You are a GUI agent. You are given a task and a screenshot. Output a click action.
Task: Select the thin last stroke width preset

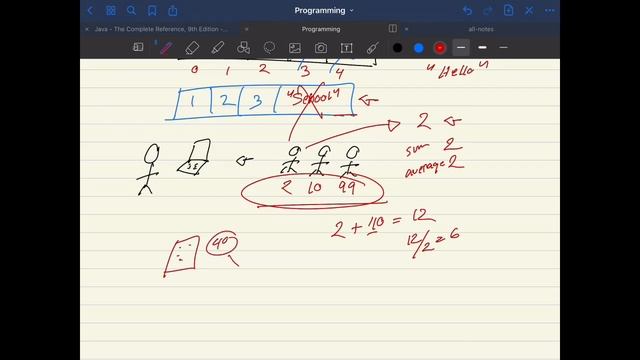click(x=503, y=48)
